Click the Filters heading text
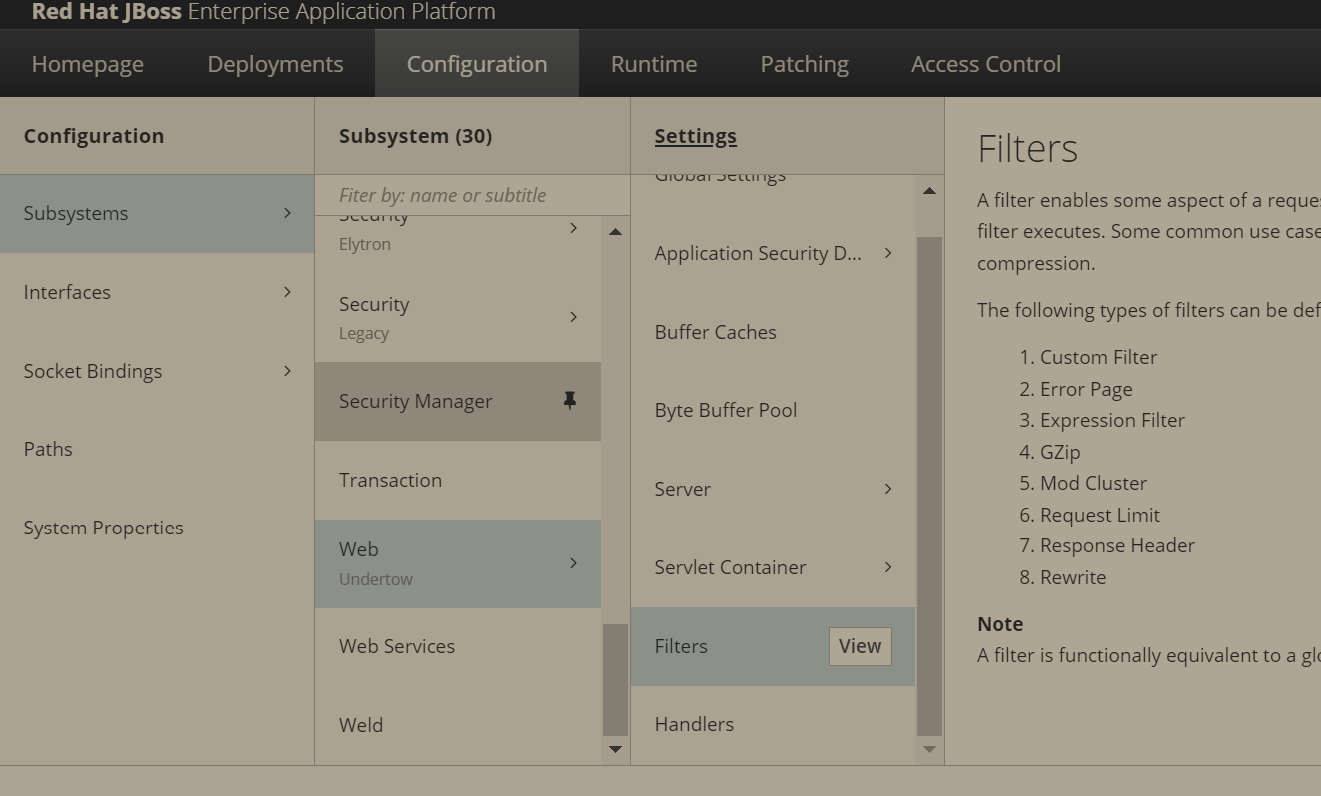Viewport: 1321px width, 796px height. pyautogui.click(x=1028, y=148)
